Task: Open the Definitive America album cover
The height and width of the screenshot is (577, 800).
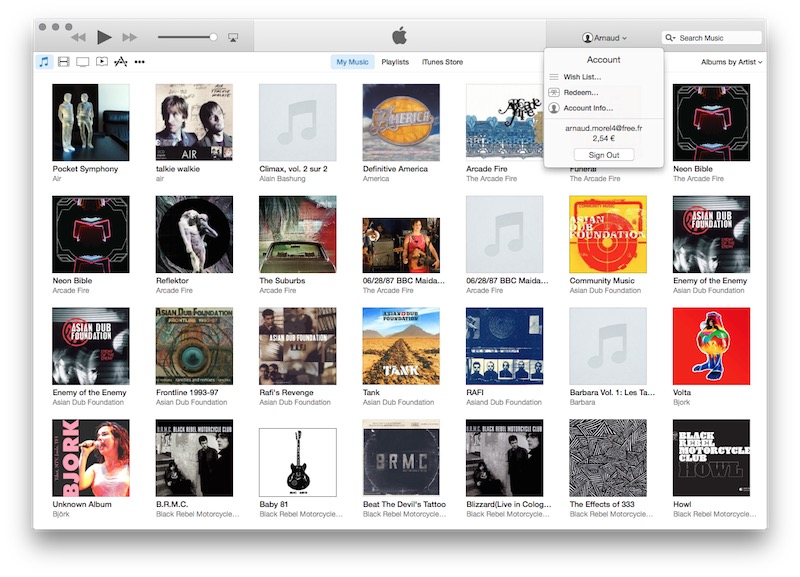Action: tap(401, 122)
